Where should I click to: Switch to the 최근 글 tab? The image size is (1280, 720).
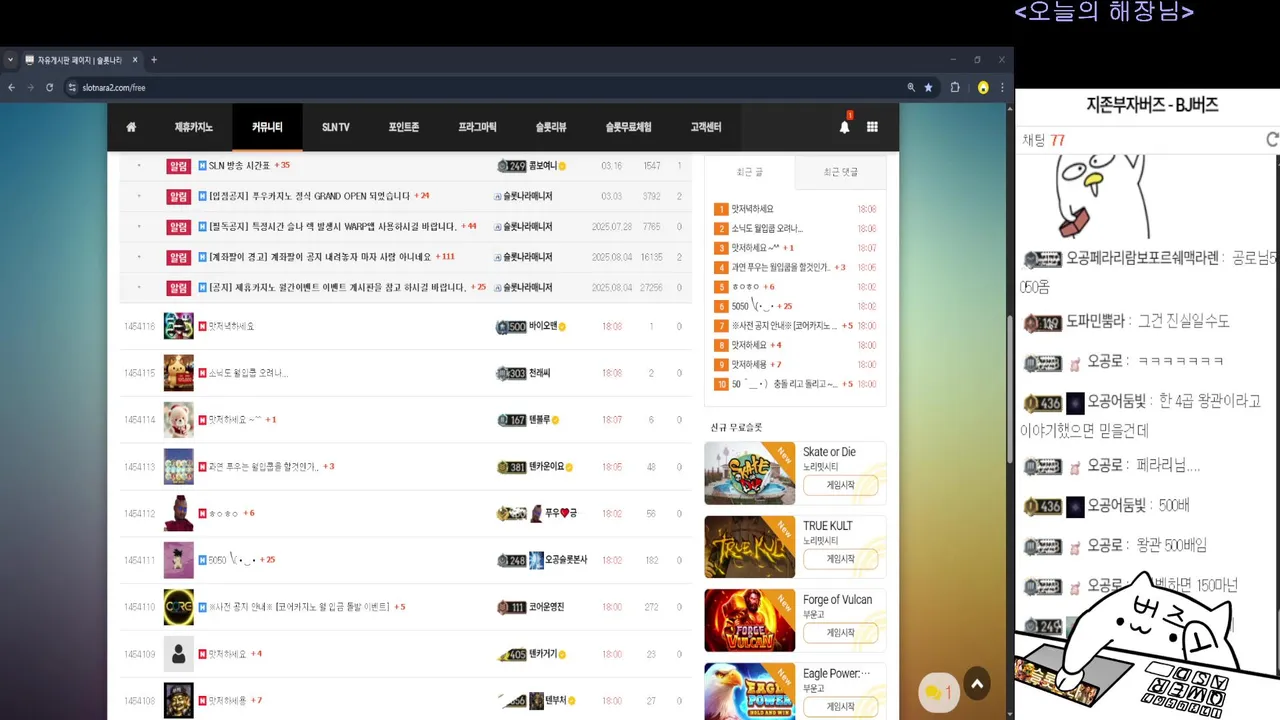(x=750, y=172)
